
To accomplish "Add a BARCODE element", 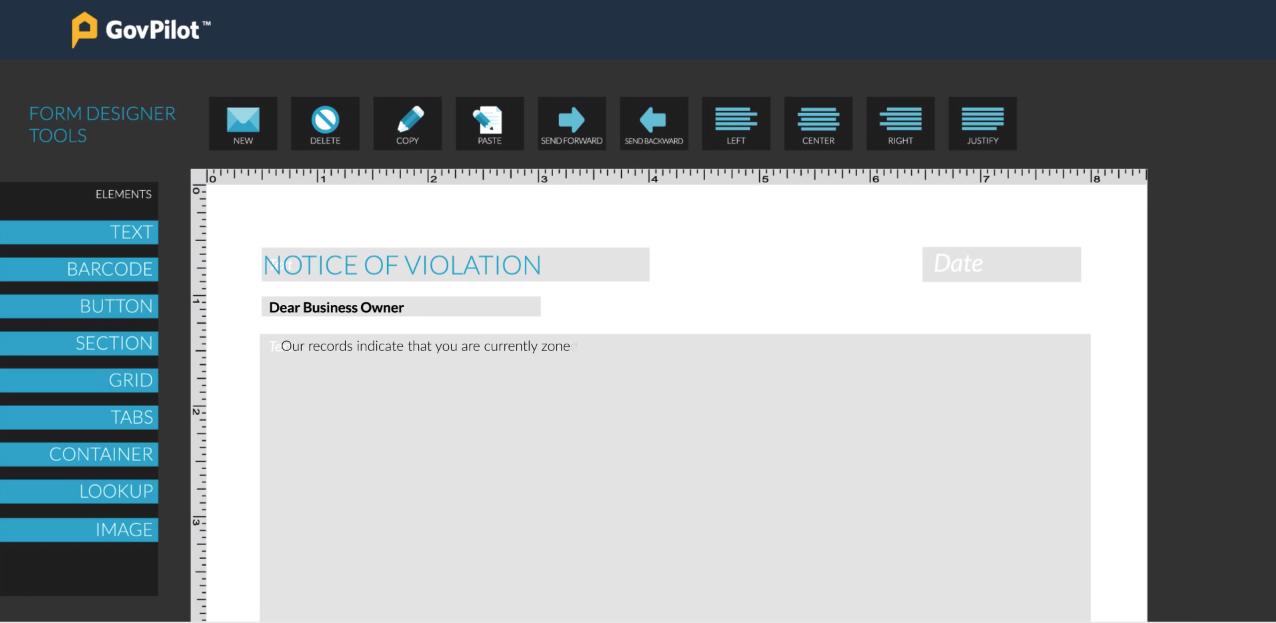I will [79, 269].
